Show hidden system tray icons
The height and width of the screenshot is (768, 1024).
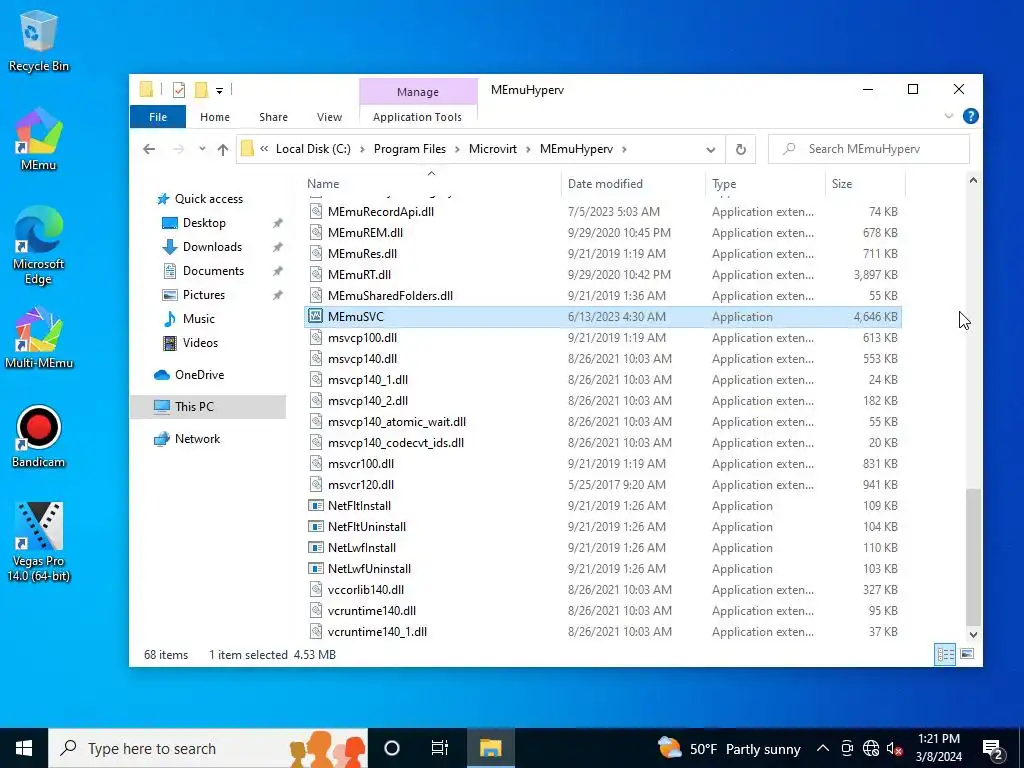click(823, 748)
